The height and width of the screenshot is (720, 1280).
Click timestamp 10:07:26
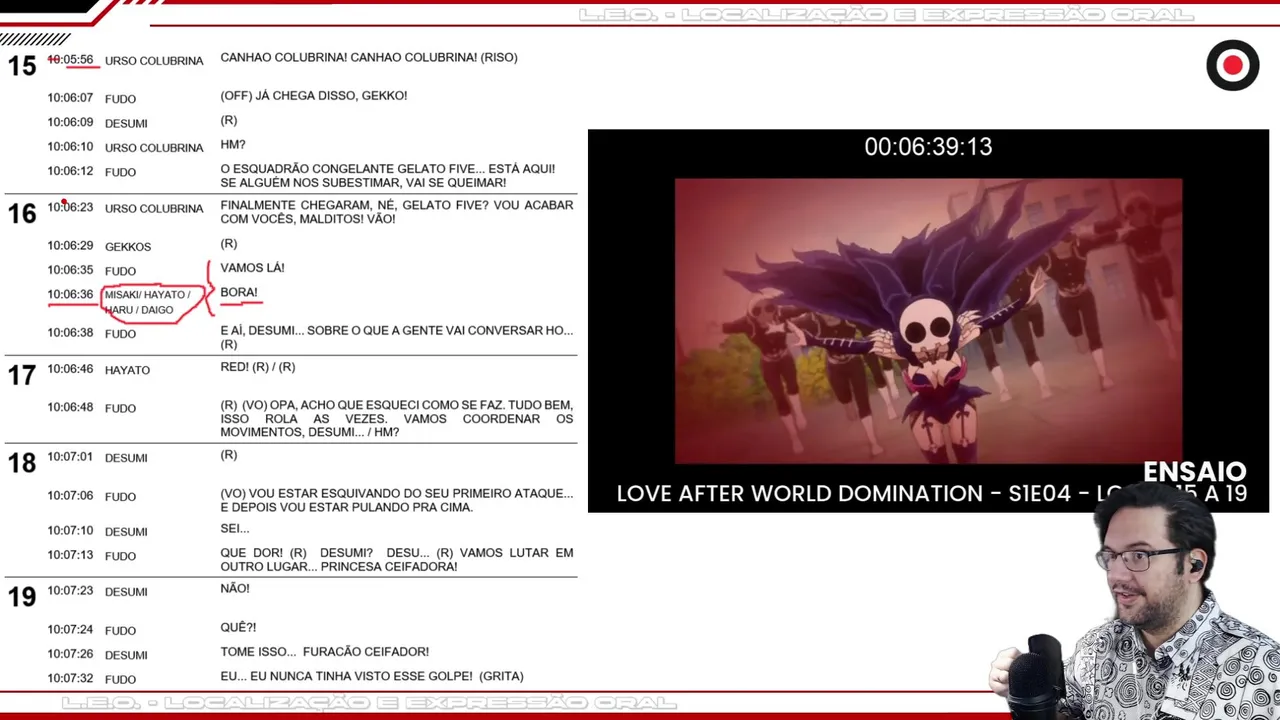70,654
